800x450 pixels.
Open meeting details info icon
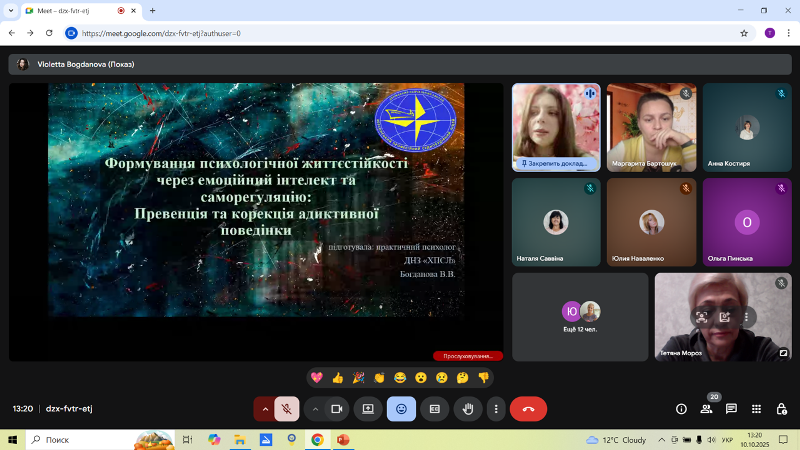(681, 409)
